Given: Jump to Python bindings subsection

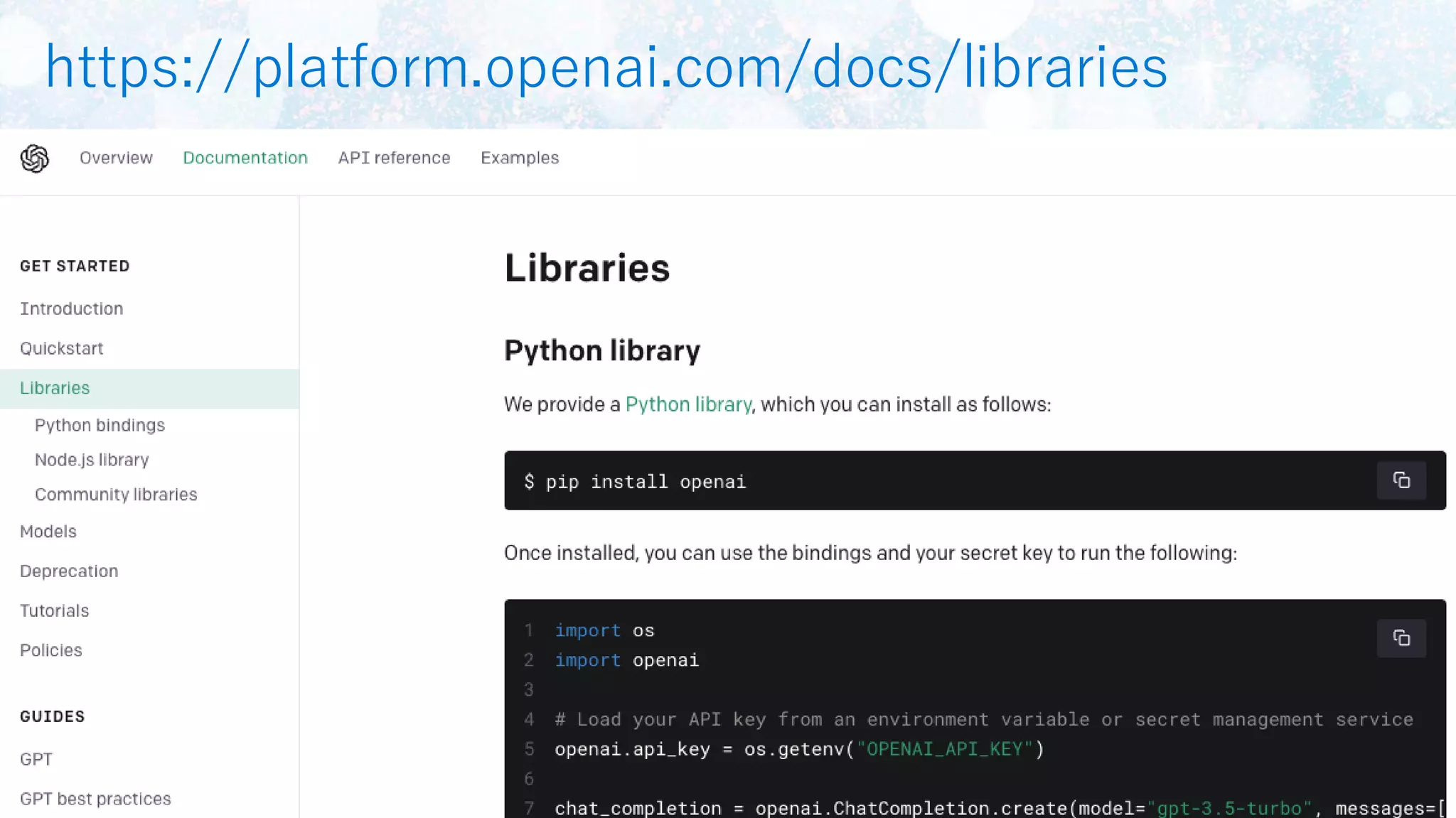Looking at the screenshot, I should pyautogui.click(x=100, y=425).
